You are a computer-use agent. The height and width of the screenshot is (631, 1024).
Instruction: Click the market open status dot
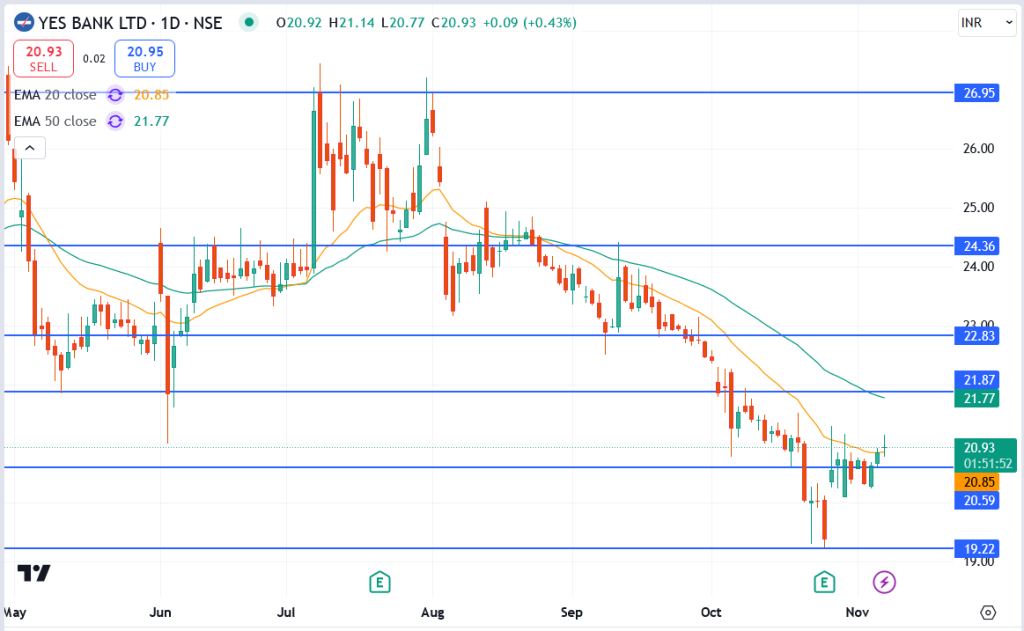coord(248,22)
